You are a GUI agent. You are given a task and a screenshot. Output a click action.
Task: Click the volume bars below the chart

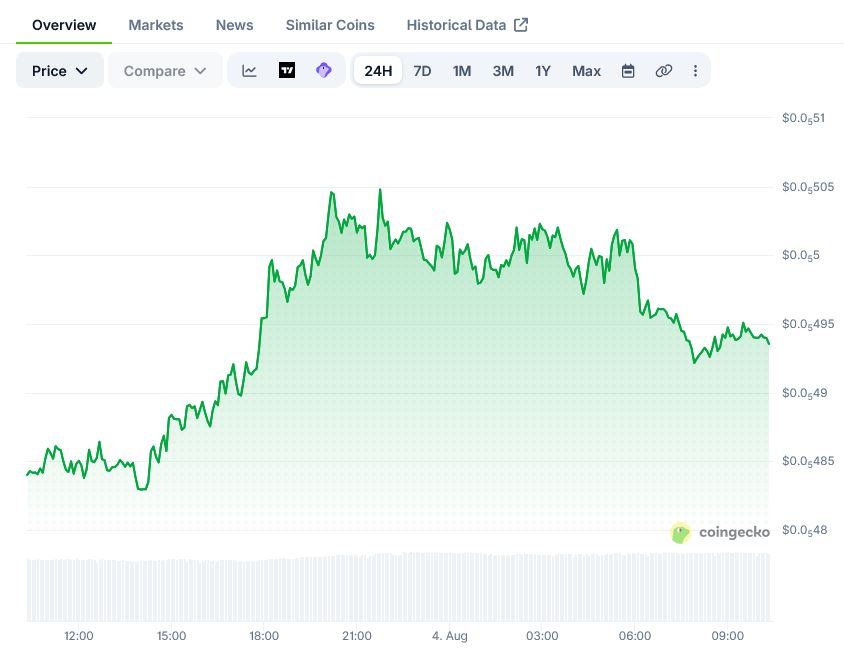pyautogui.click(x=399, y=587)
